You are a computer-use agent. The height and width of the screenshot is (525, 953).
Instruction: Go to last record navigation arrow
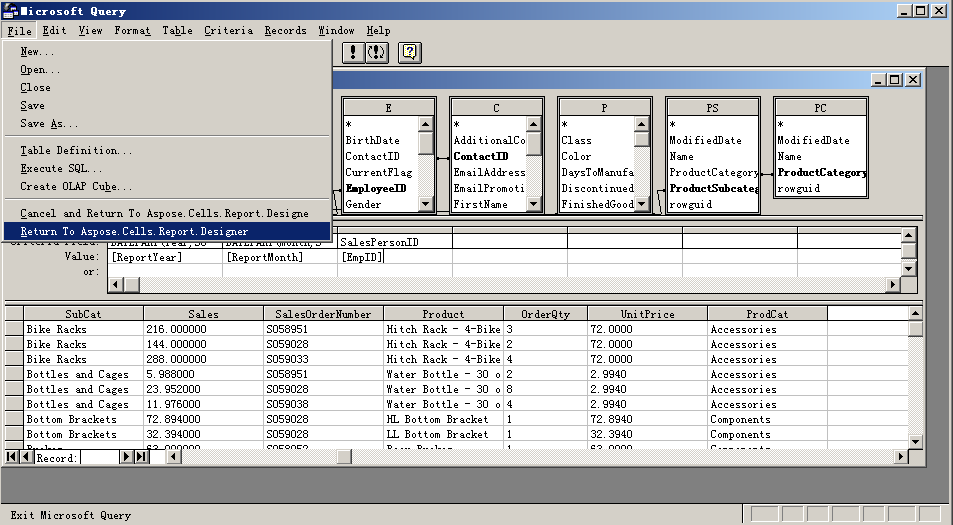pos(141,456)
